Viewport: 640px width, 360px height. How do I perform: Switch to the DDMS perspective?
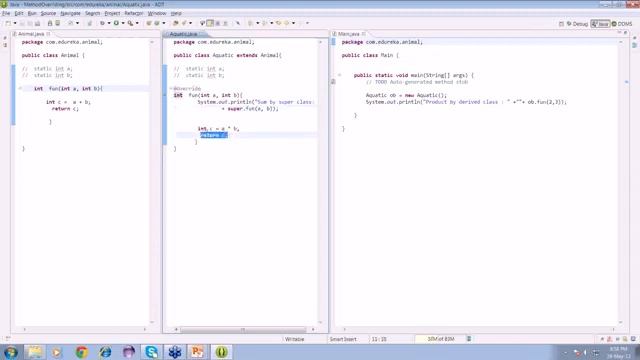622,24
